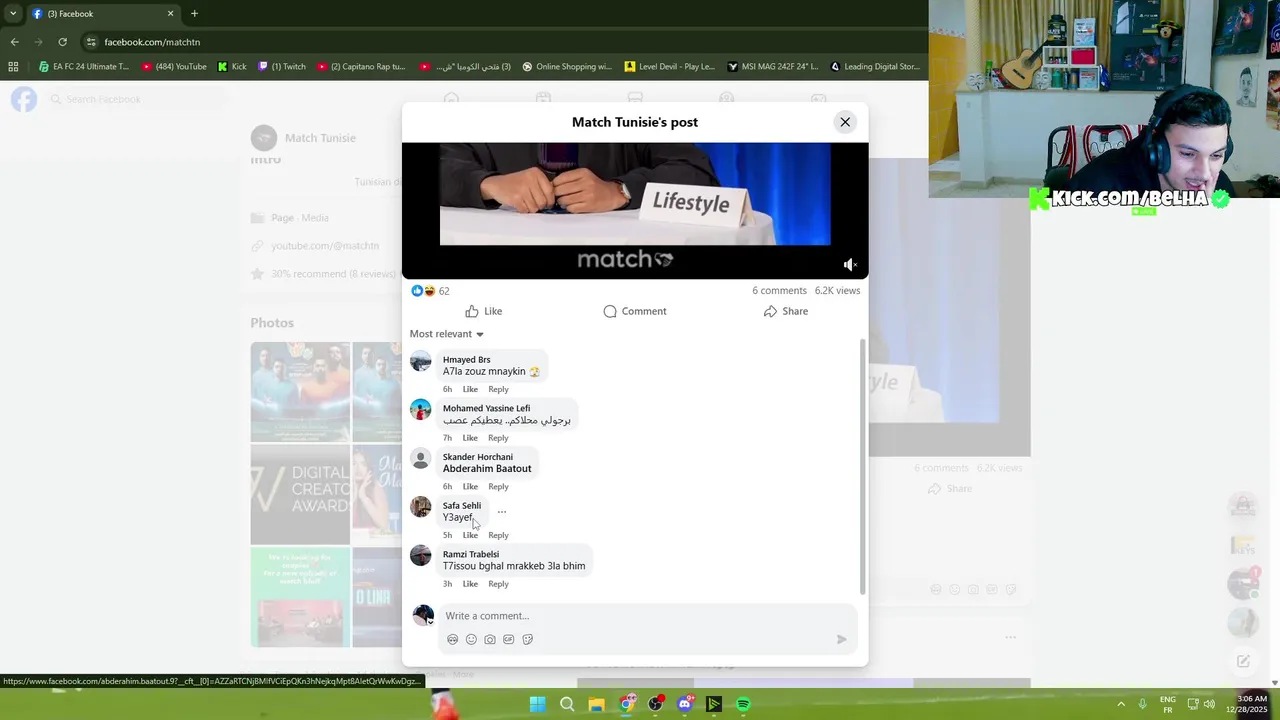The height and width of the screenshot is (720, 1280).
Task: Open a new browser tab
Action: point(194,14)
